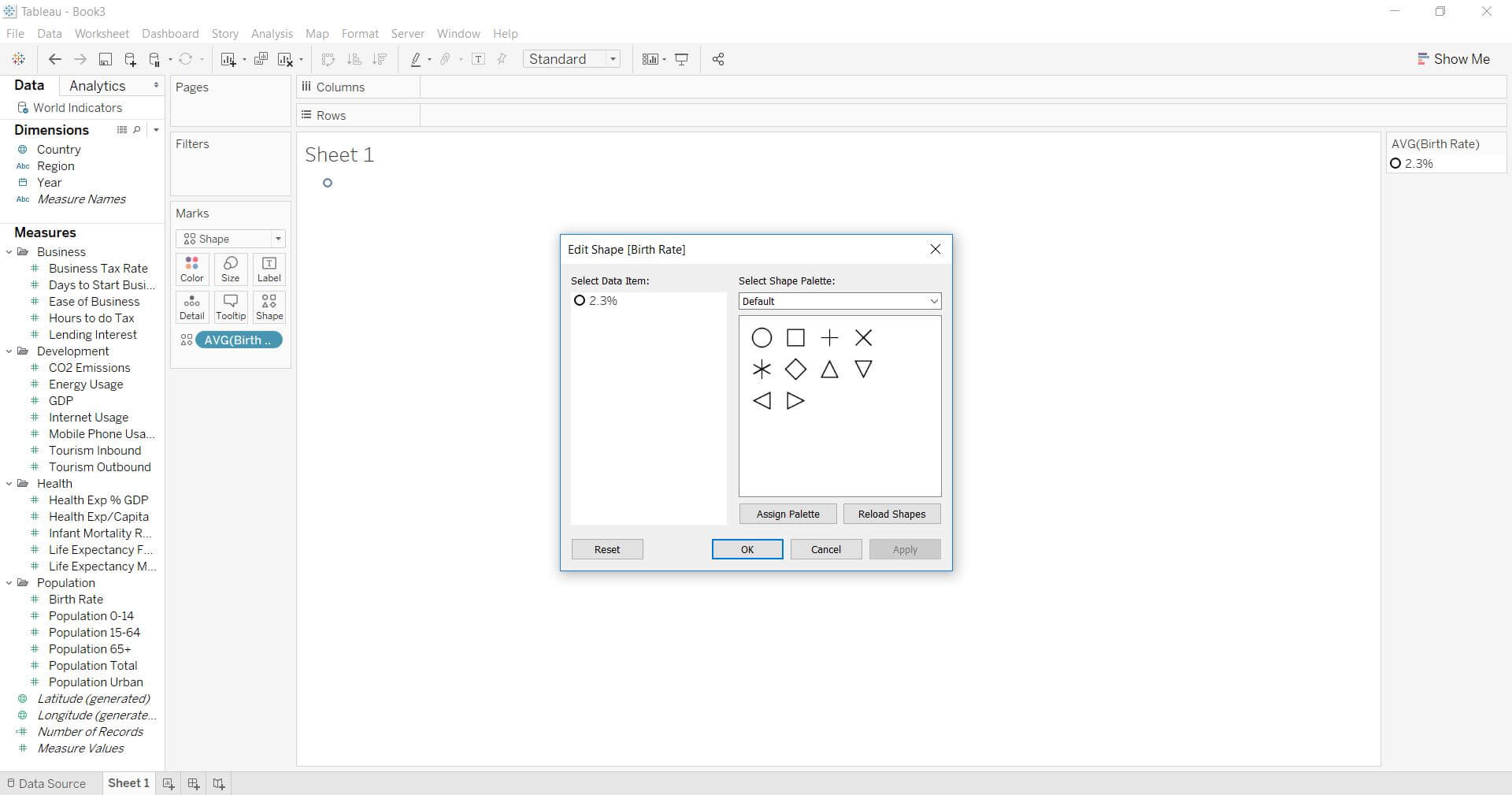Open the Analysis menu
This screenshot has height=795, width=1512.
[x=272, y=34]
